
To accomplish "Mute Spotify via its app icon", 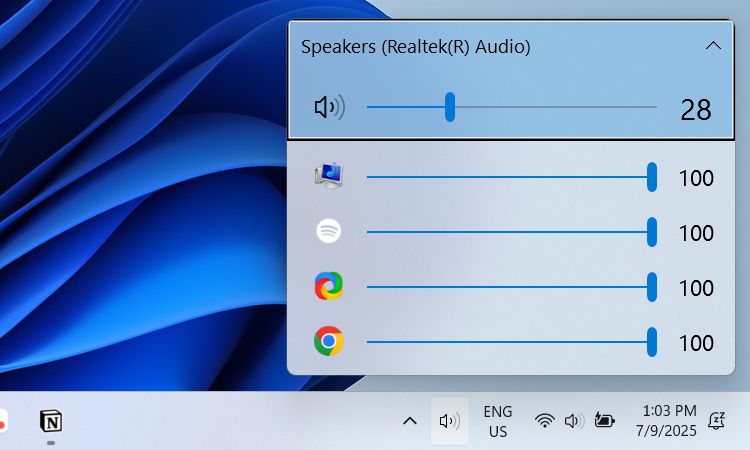I will click(x=329, y=231).
